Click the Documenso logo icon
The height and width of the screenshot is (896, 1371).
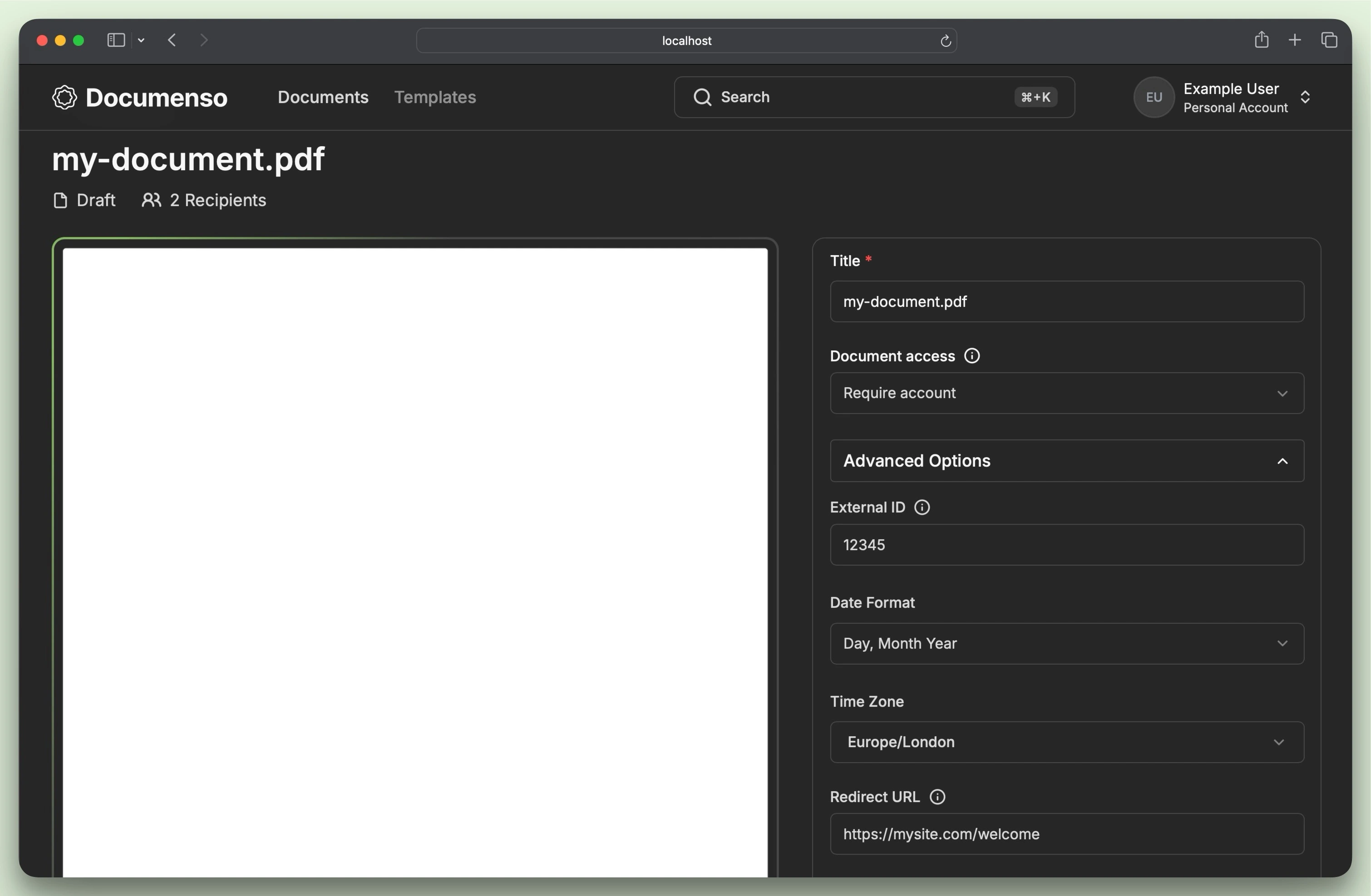point(64,97)
